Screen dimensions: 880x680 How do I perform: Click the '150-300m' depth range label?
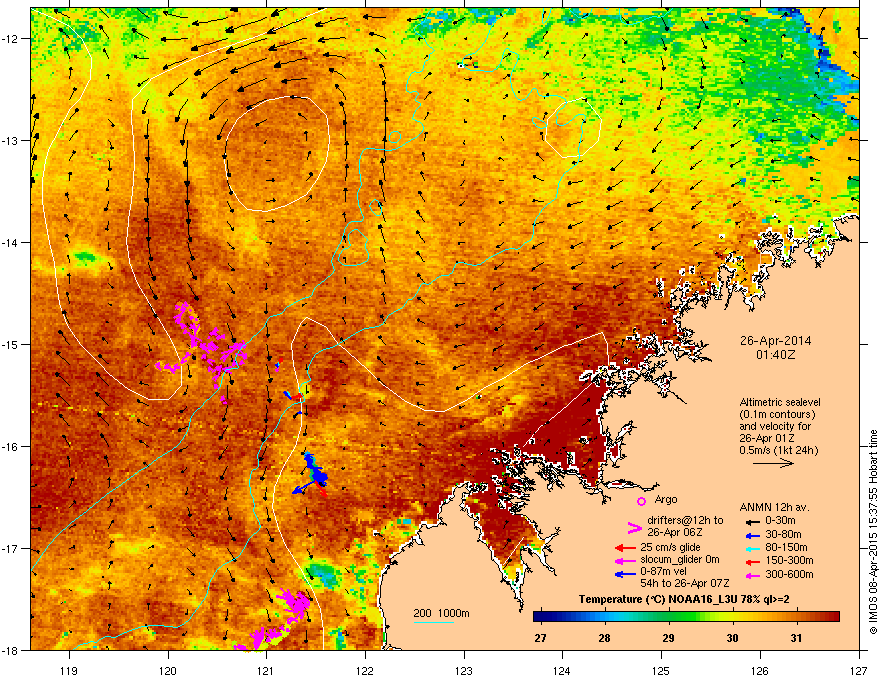789,560
